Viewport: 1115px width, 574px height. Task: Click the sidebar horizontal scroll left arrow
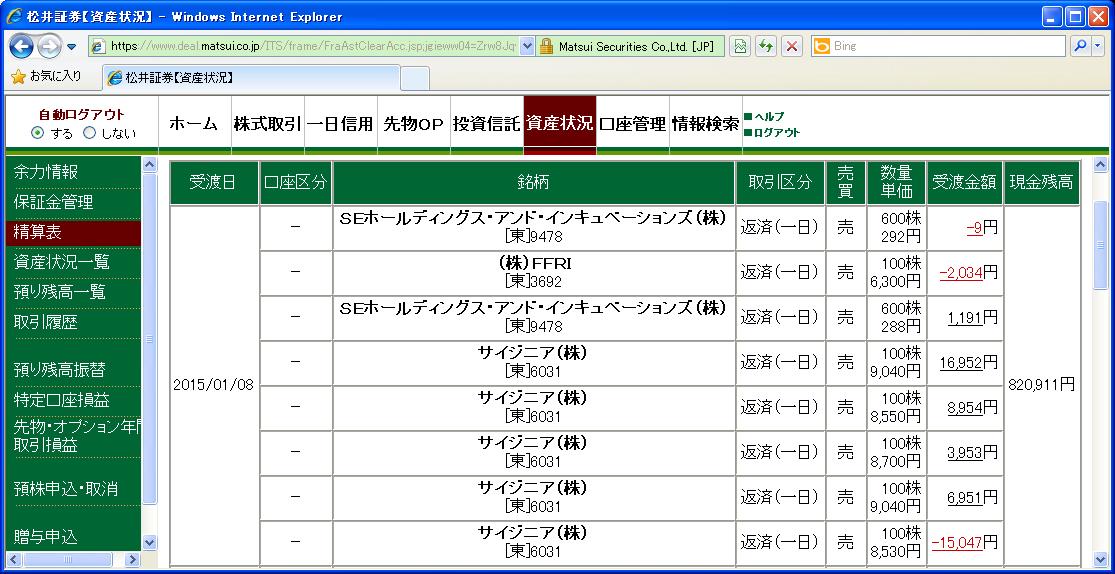click(x=14, y=559)
